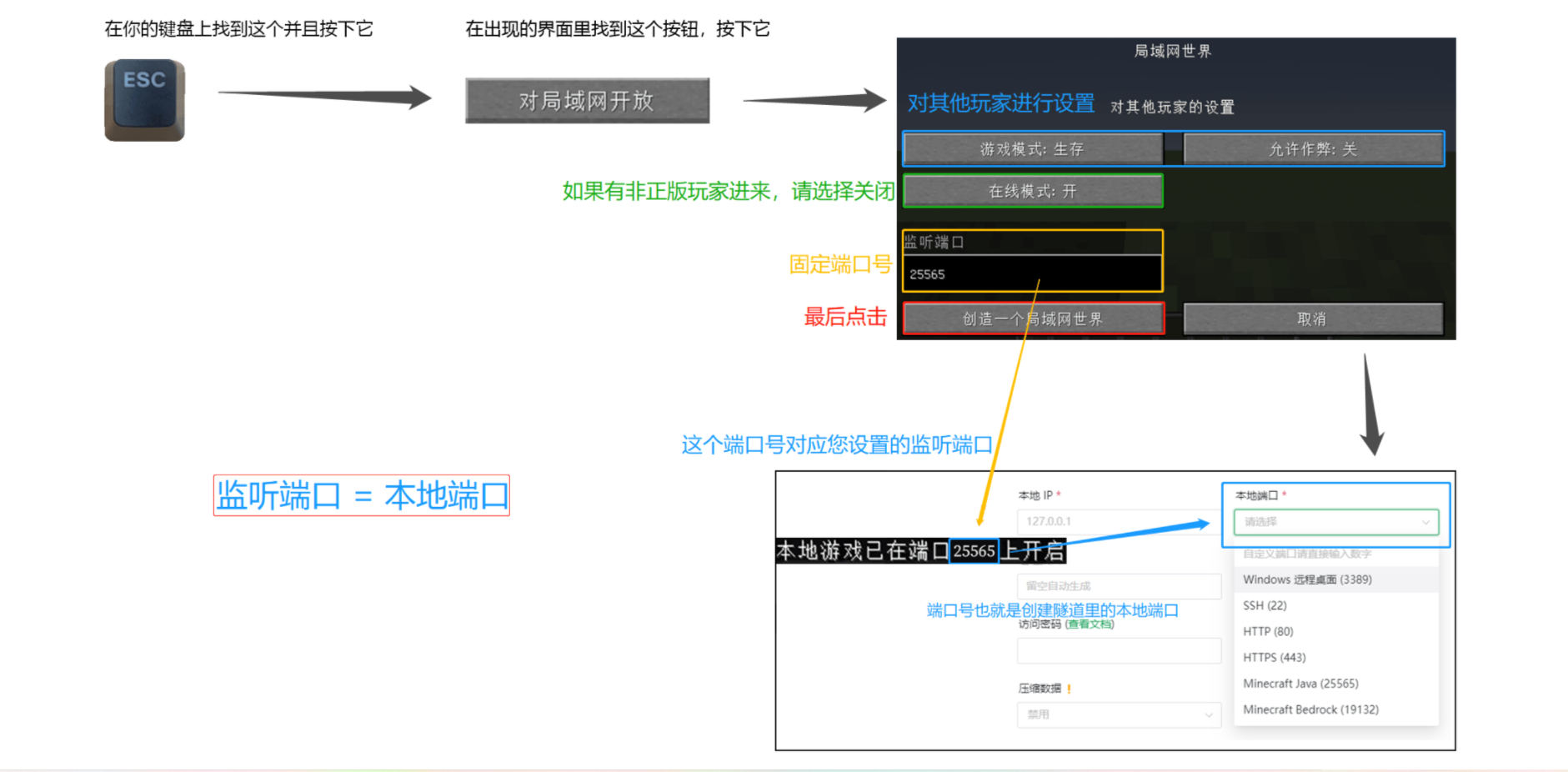Select Minecraft Bedrock (19132) option

click(1336, 709)
